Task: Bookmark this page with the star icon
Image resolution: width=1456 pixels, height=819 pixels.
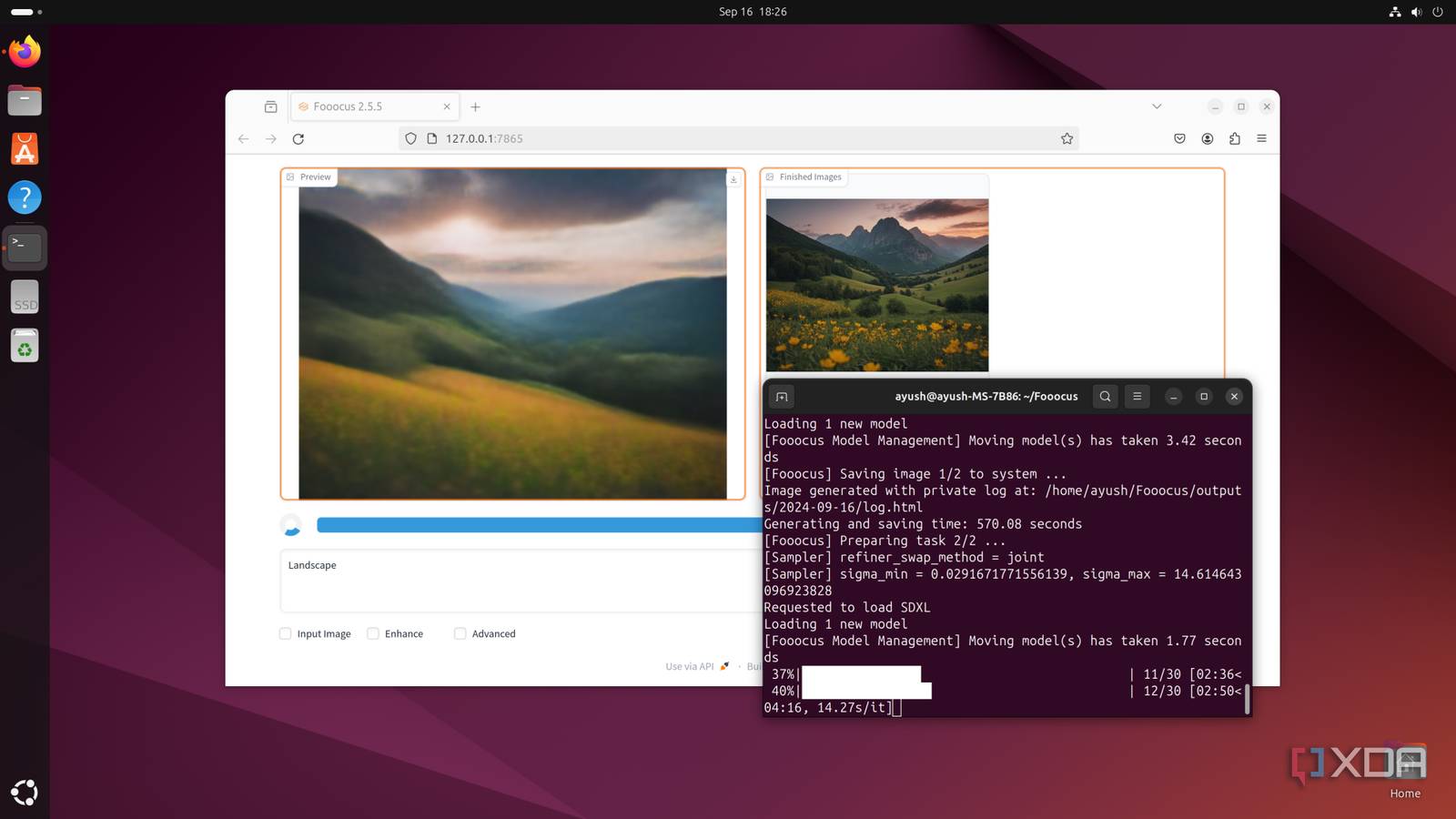Action: (1067, 138)
